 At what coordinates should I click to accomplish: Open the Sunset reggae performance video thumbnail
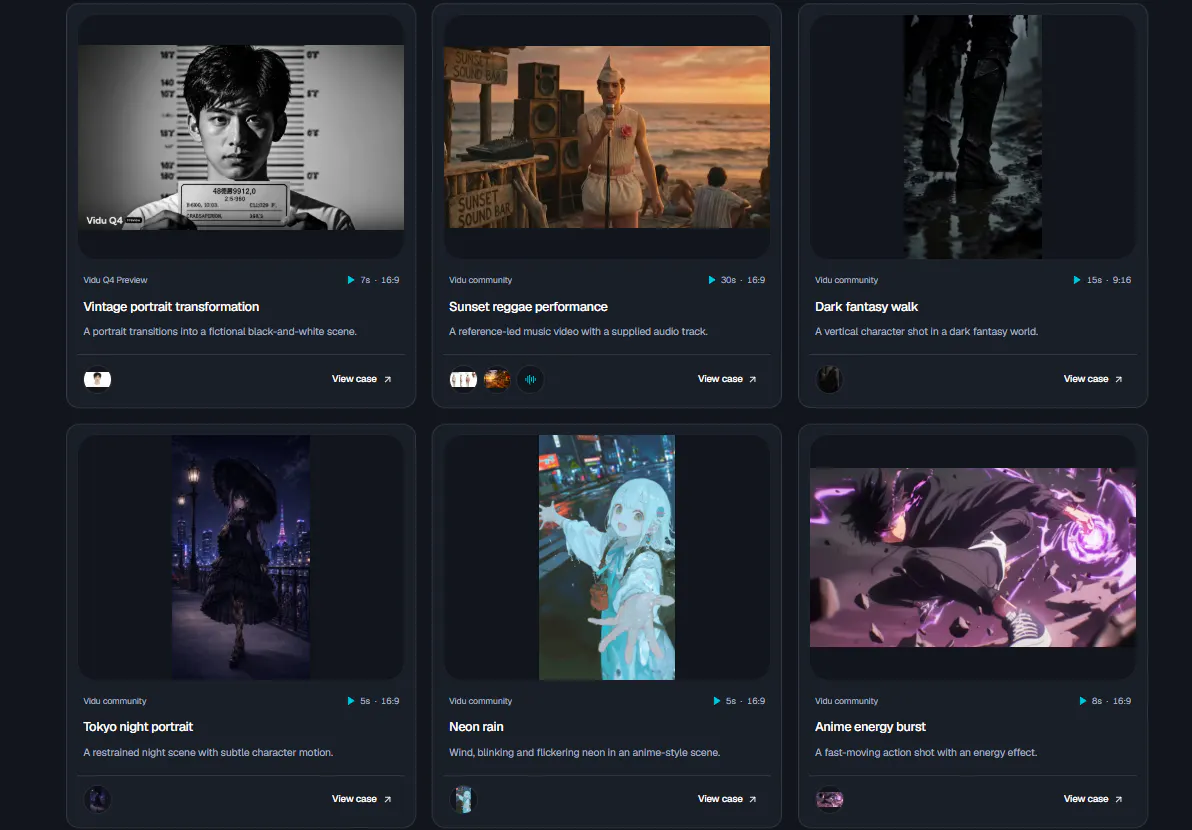point(607,137)
